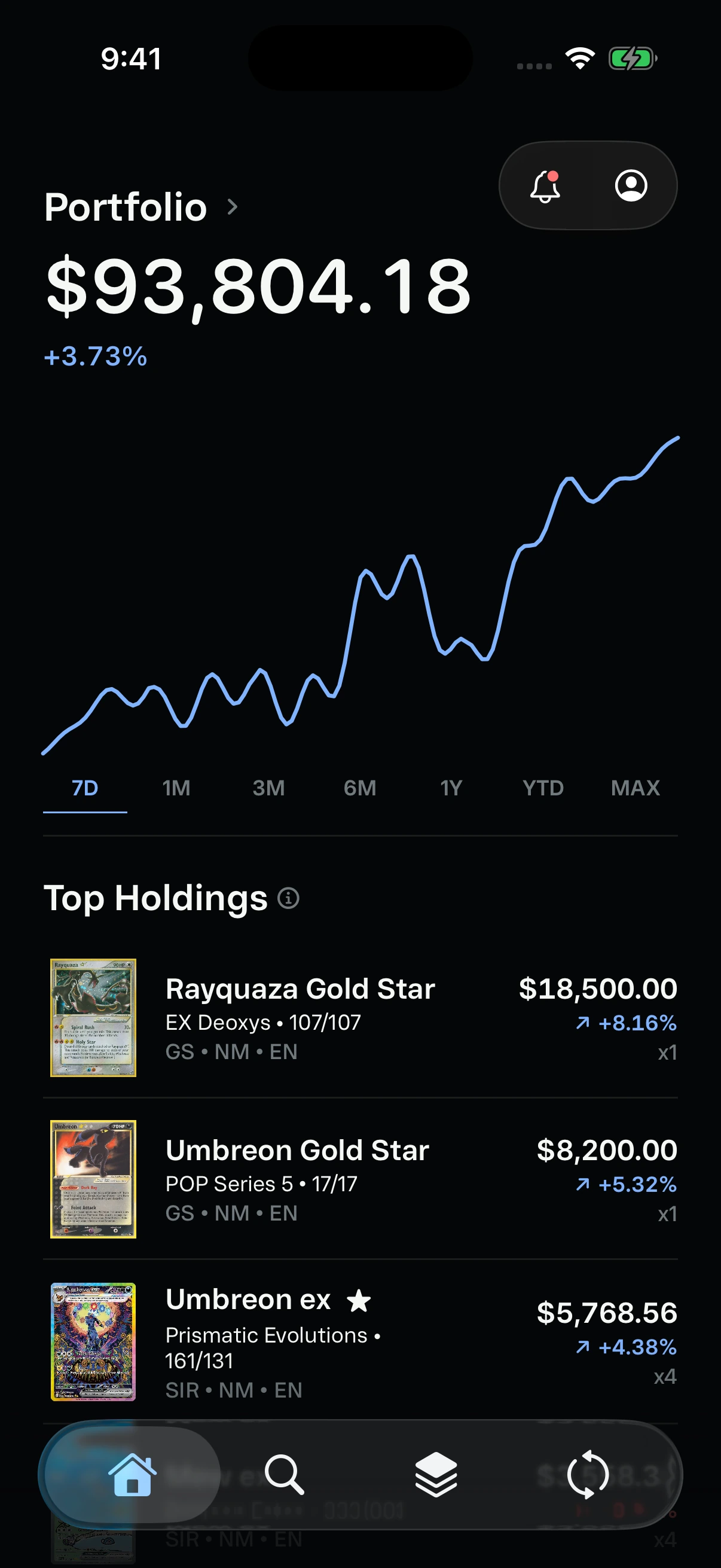Viewport: 721px width, 1568px height.
Task: Tap the Home tab icon
Action: [x=132, y=1474]
